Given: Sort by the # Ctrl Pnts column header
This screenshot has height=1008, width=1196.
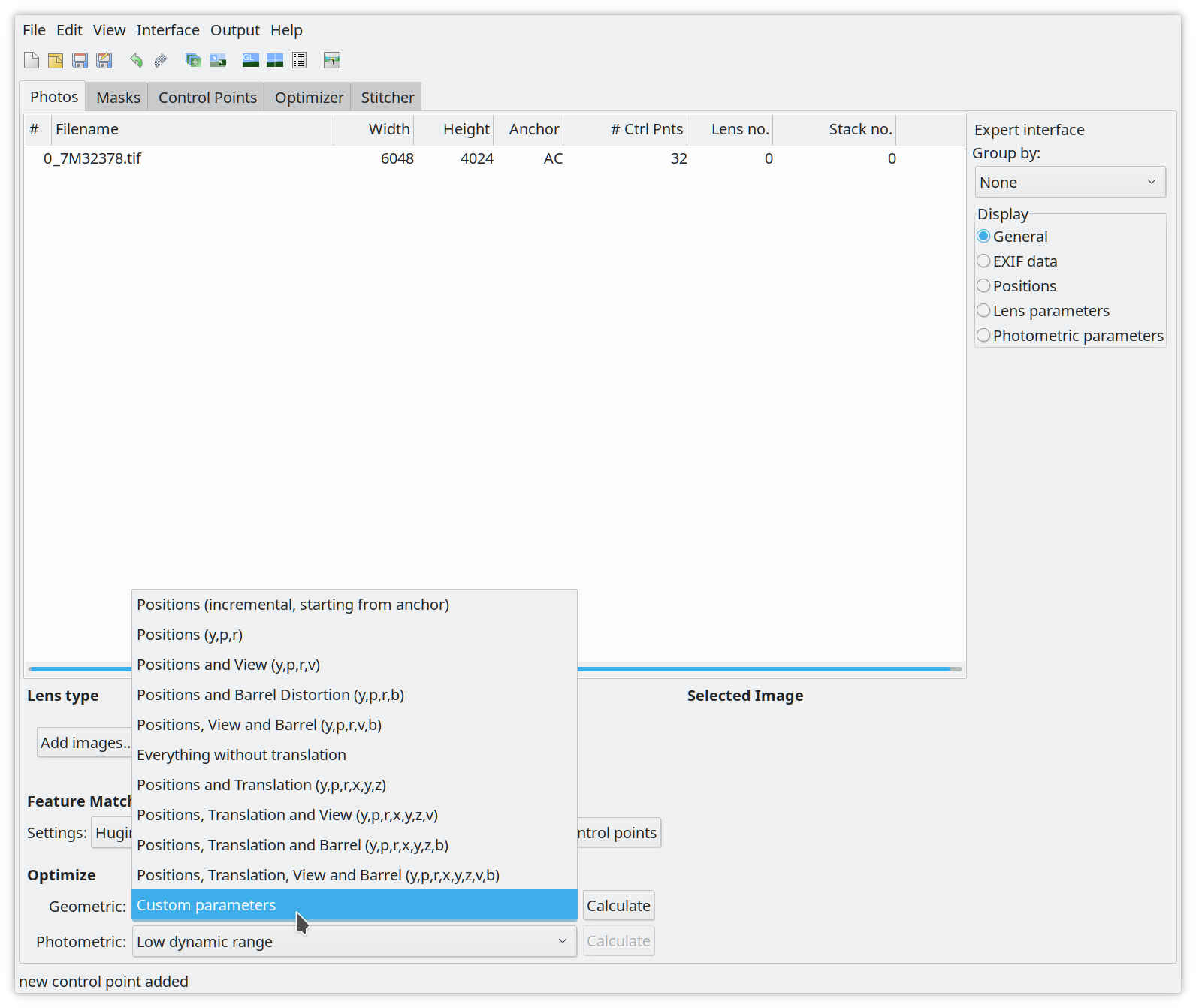Looking at the screenshot, I should tap(625, 129).
